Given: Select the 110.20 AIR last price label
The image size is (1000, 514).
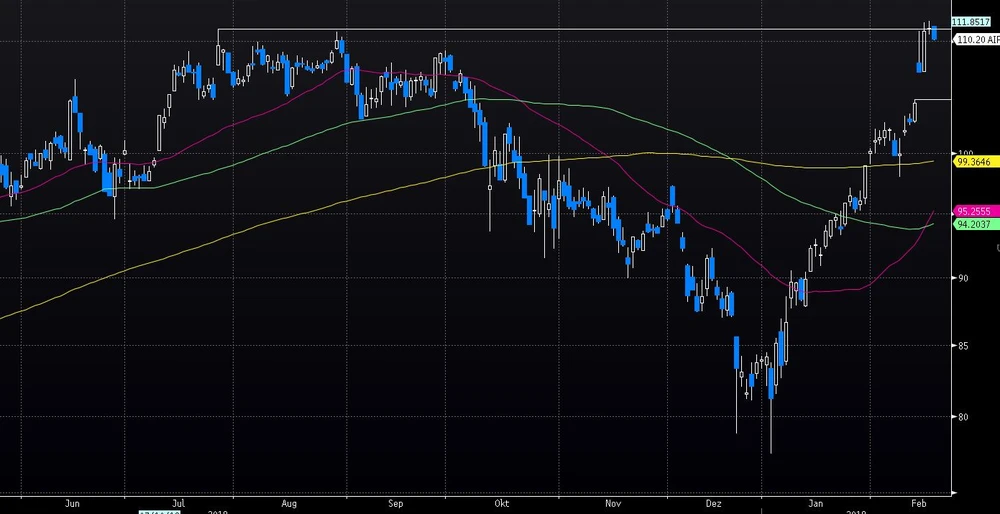Looking at the screenshot, I should [x=976, y=39].
